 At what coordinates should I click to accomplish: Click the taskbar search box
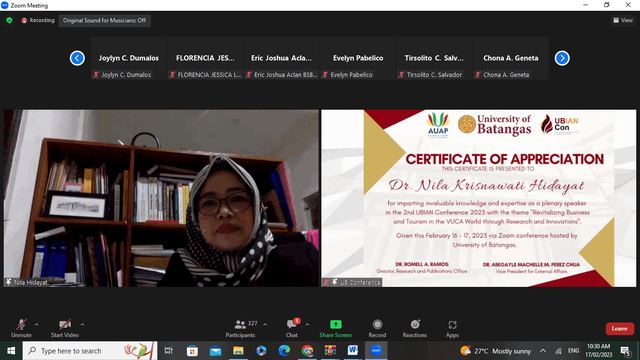(90, 351)
